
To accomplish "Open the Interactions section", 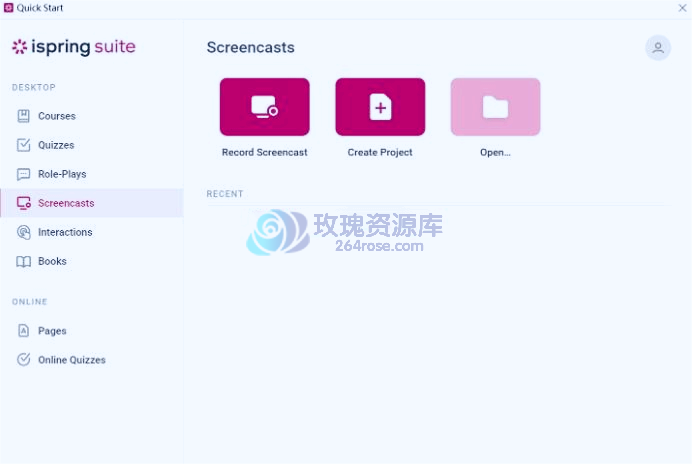I will click(91, 232).
